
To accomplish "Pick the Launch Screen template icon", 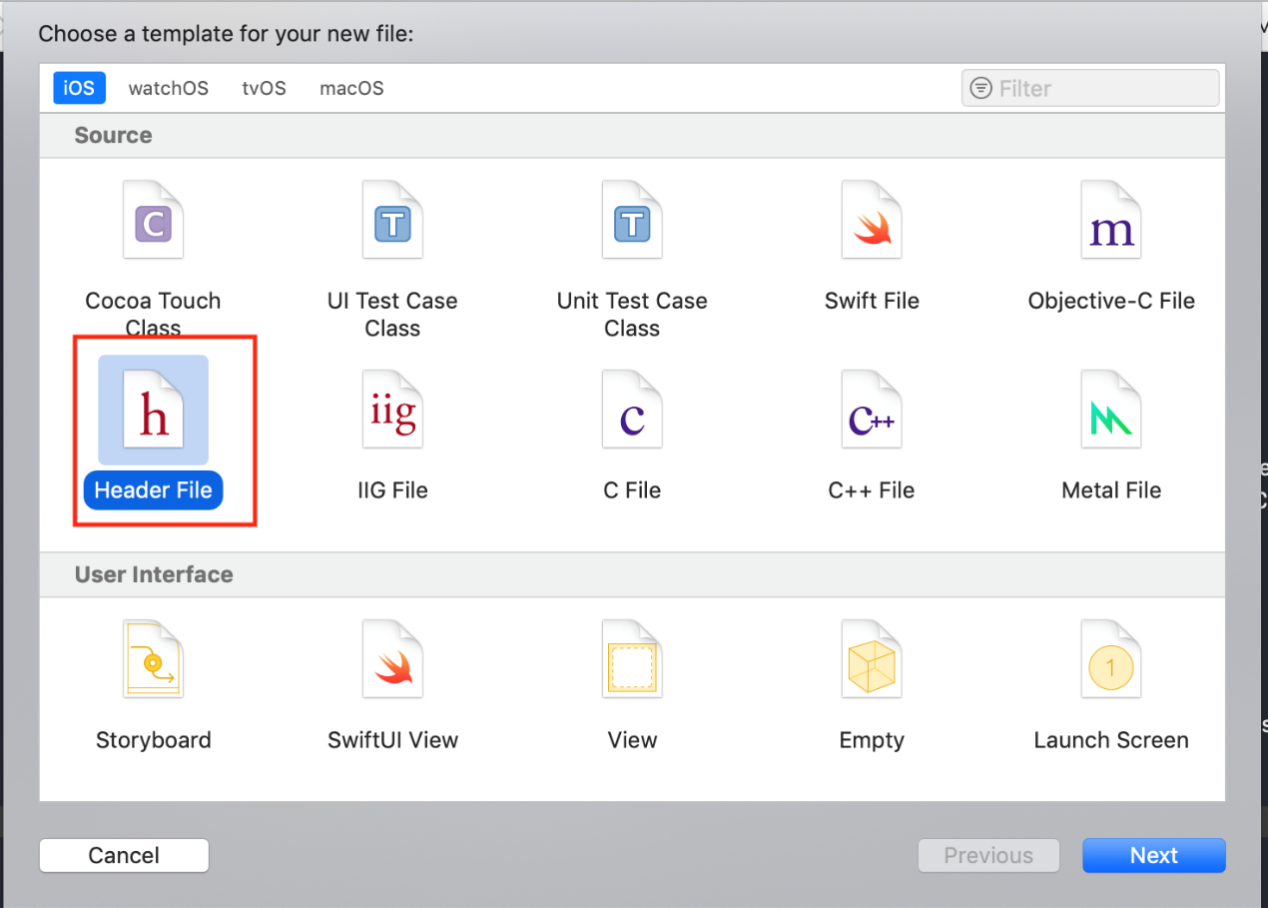I will pyautogui.click(x=1111, y=663).
